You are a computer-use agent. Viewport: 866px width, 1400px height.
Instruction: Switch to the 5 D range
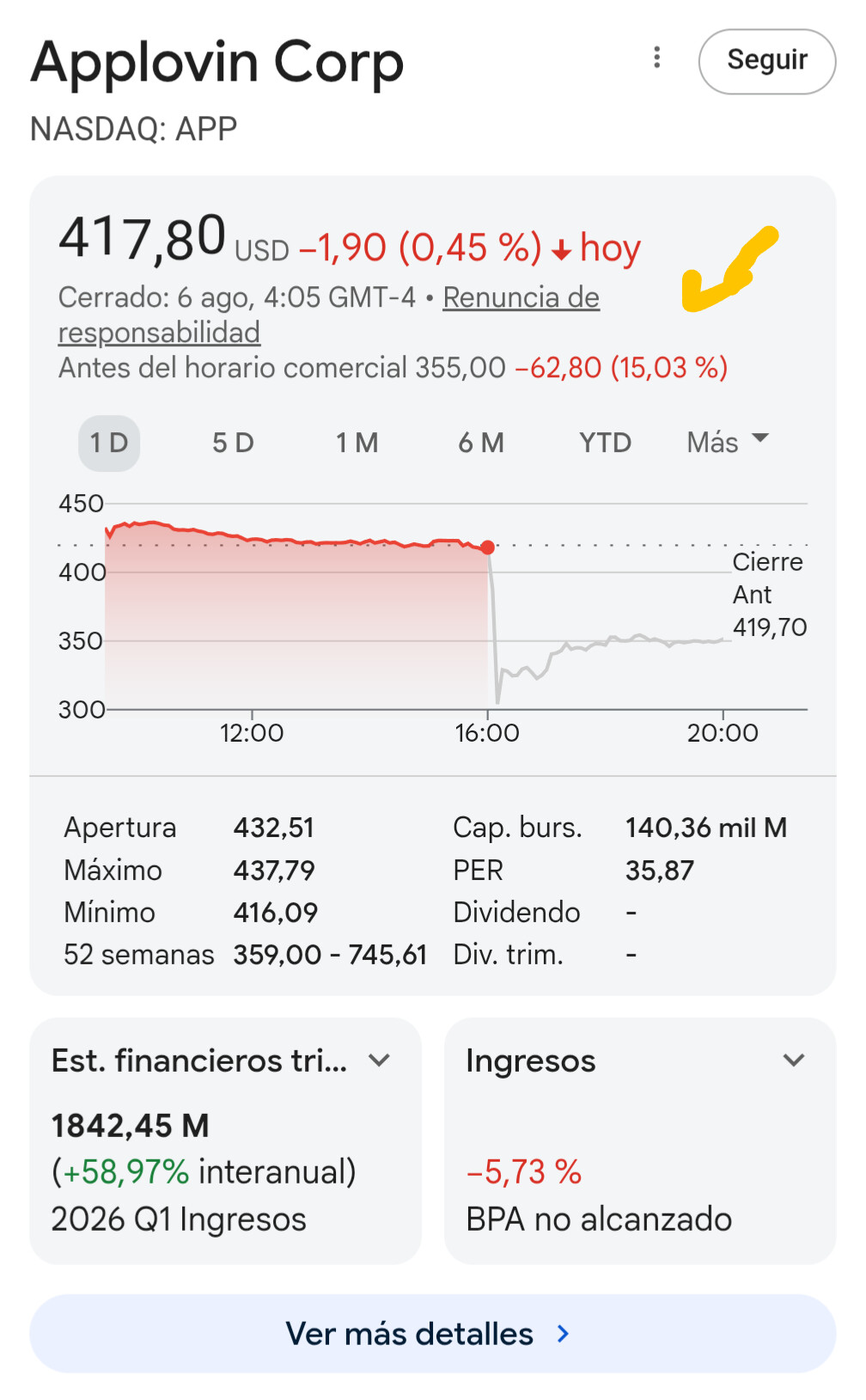coord(233,443)
